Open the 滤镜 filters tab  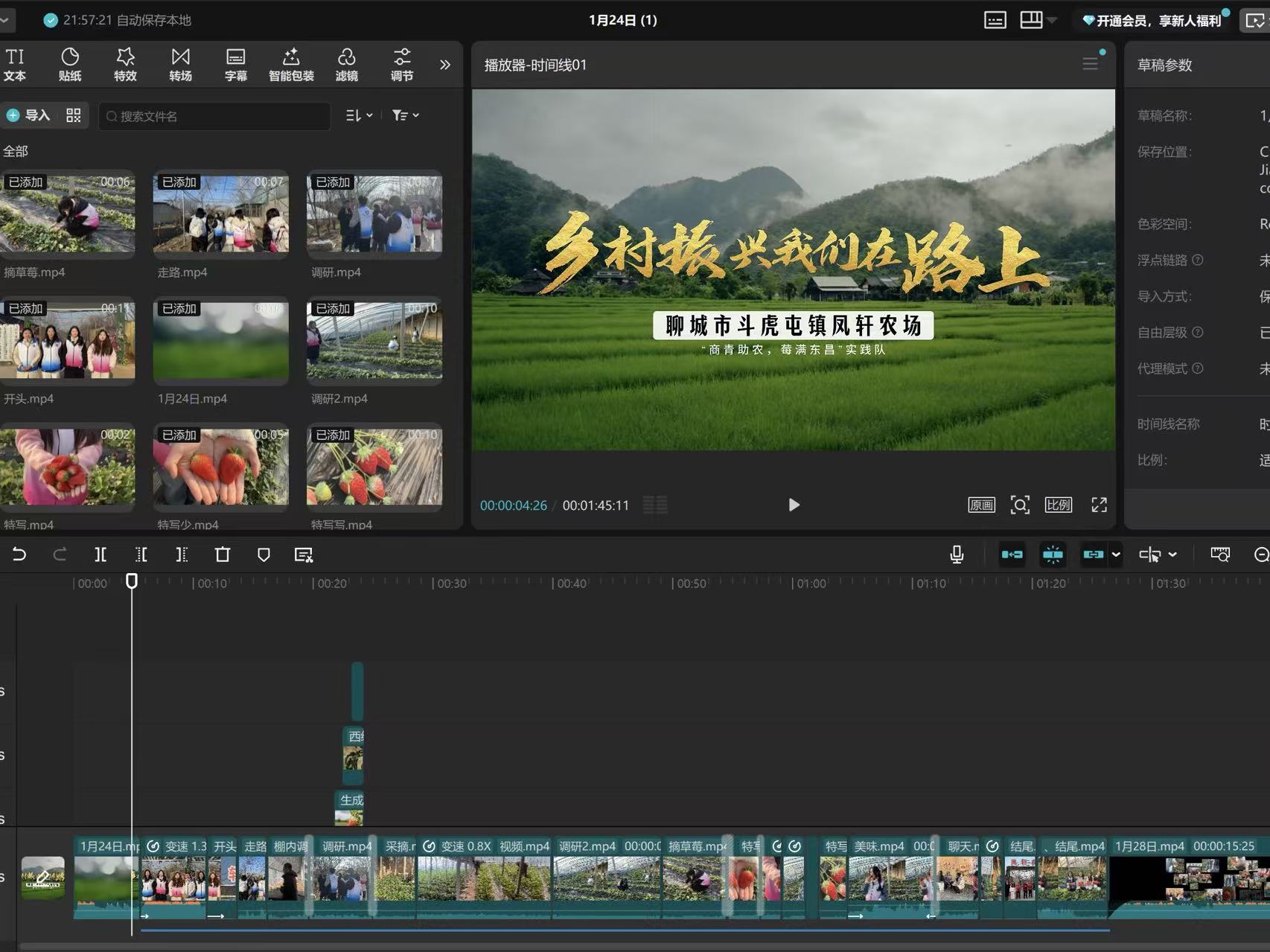(x=346, y=65)
